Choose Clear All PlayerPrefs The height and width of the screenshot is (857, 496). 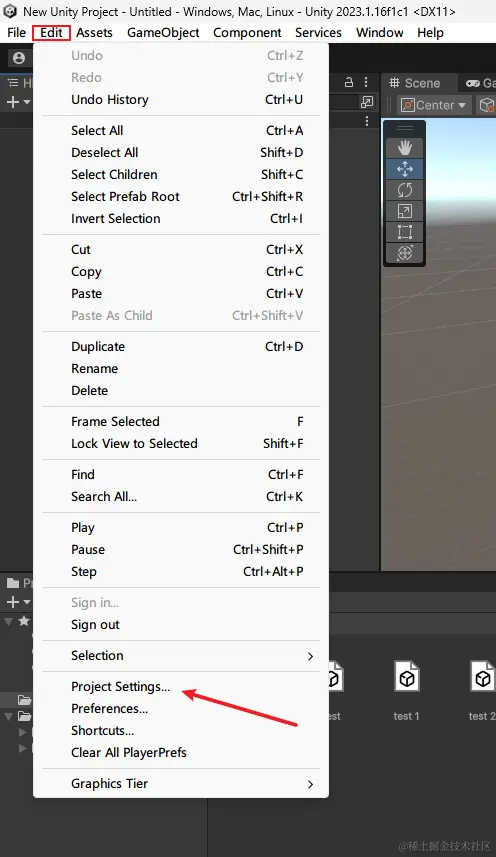click(181, 753)
